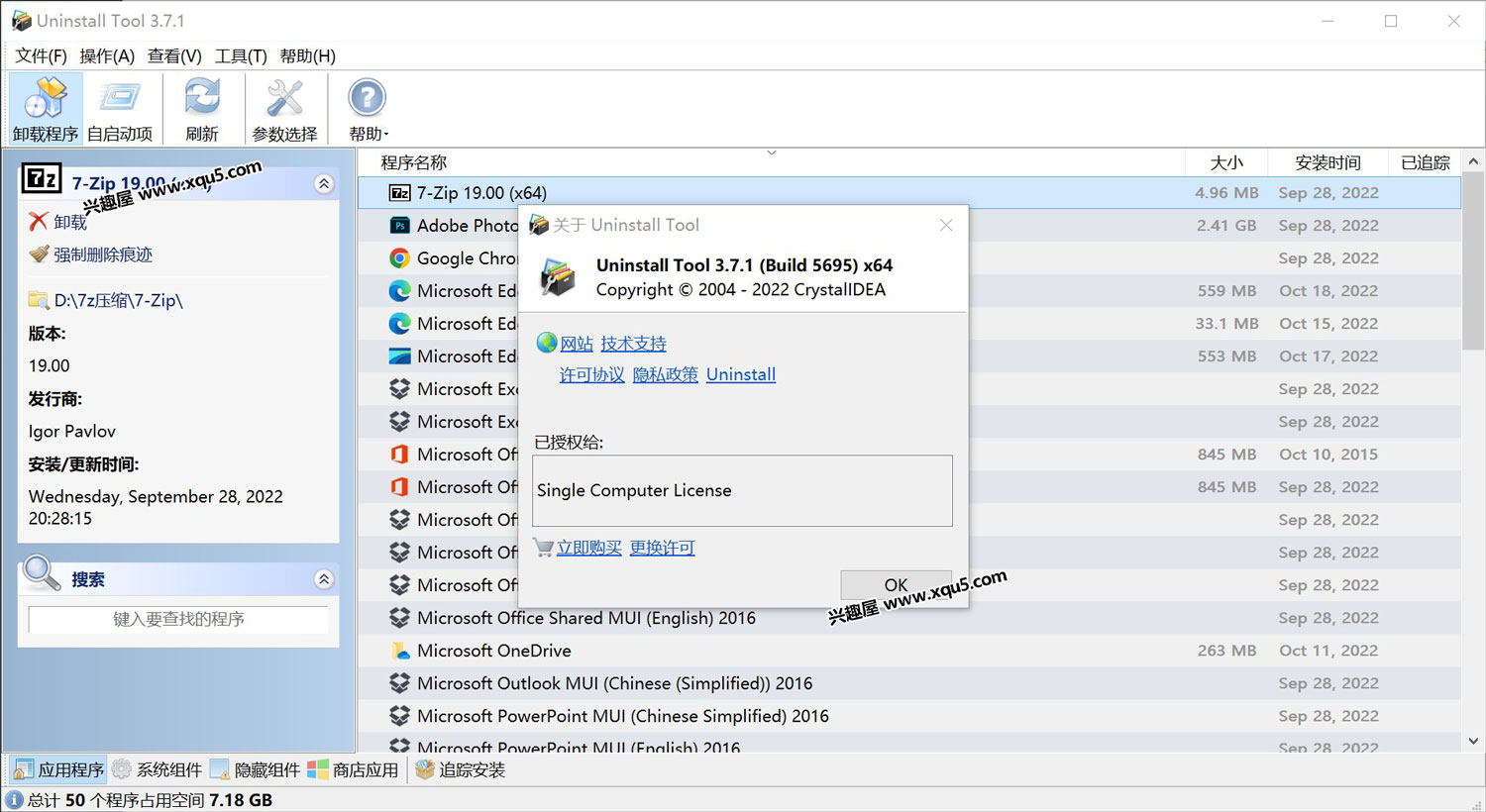The width and height of the screenshot is (1486, 812).
Task: Open the 隐私政策 privacy policy link
Action: click(665, 374)
